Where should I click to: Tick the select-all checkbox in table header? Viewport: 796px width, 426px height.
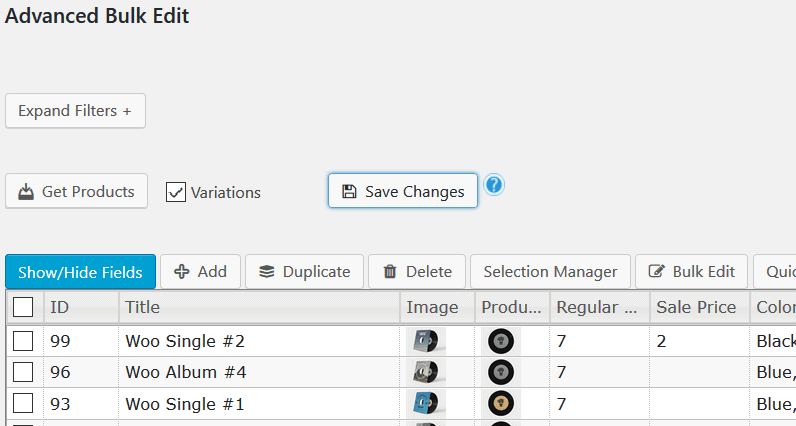click(x=23, y=307)
